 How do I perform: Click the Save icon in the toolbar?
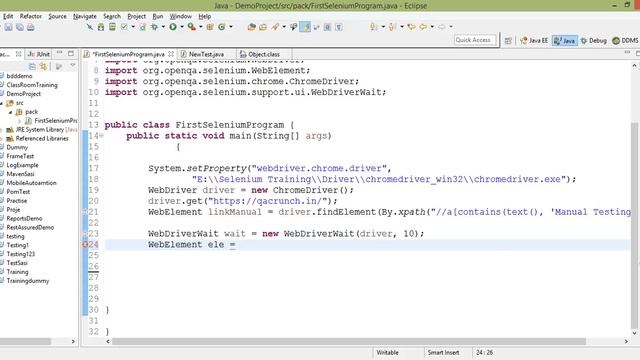coord(8,27)
